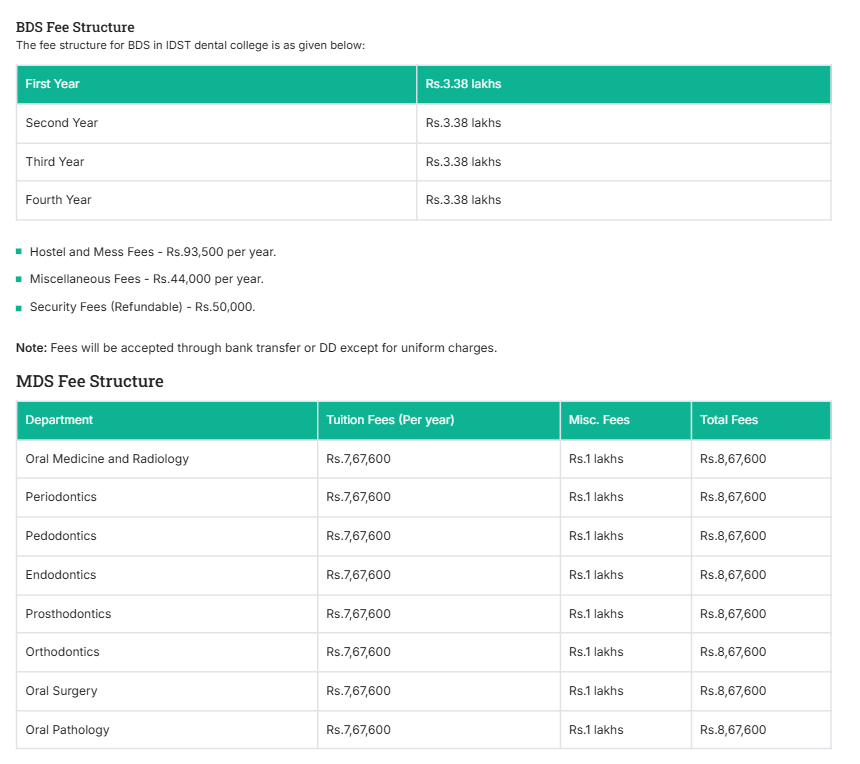Click the Orthodontics total fees cell
Image resolution: width=860 pixels, height=764 pixels.
click(x=733, y=652)
